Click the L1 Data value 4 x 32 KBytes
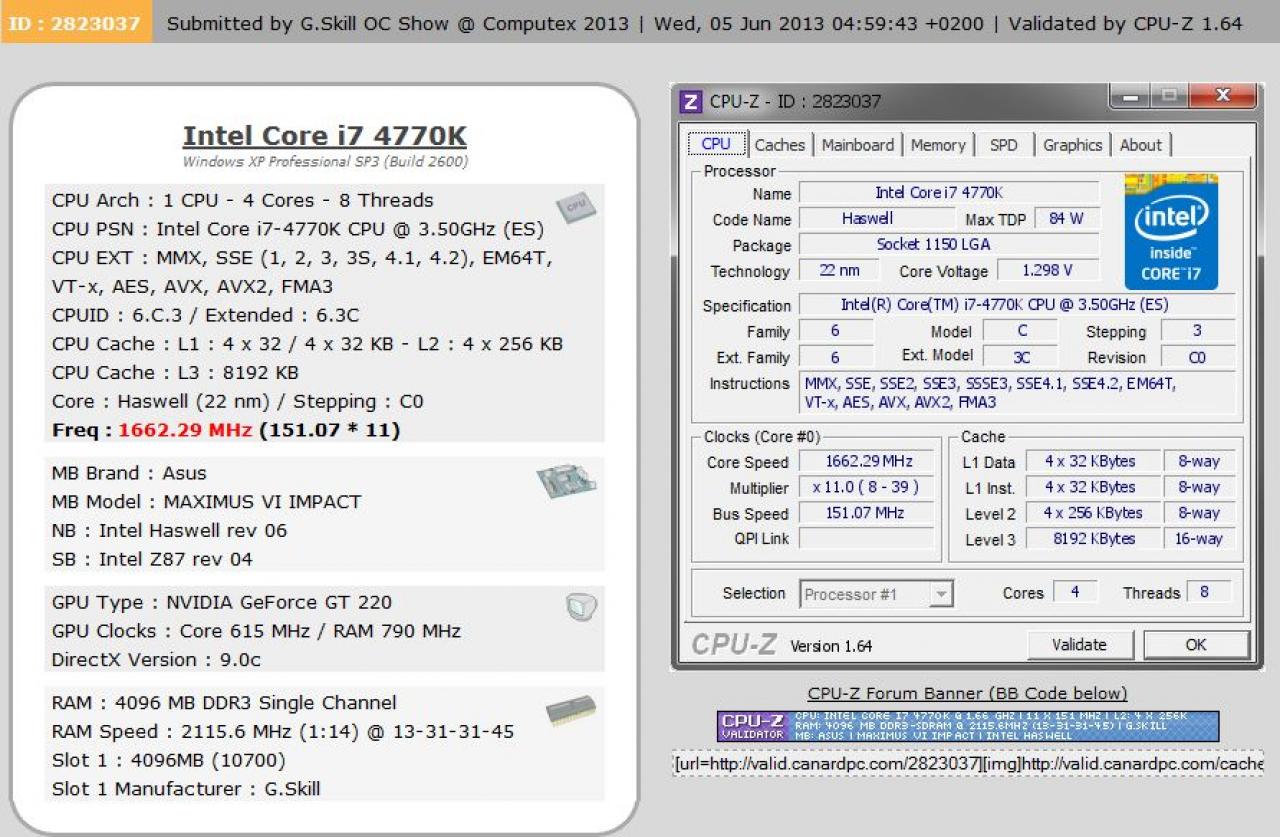 [1092, 461]
